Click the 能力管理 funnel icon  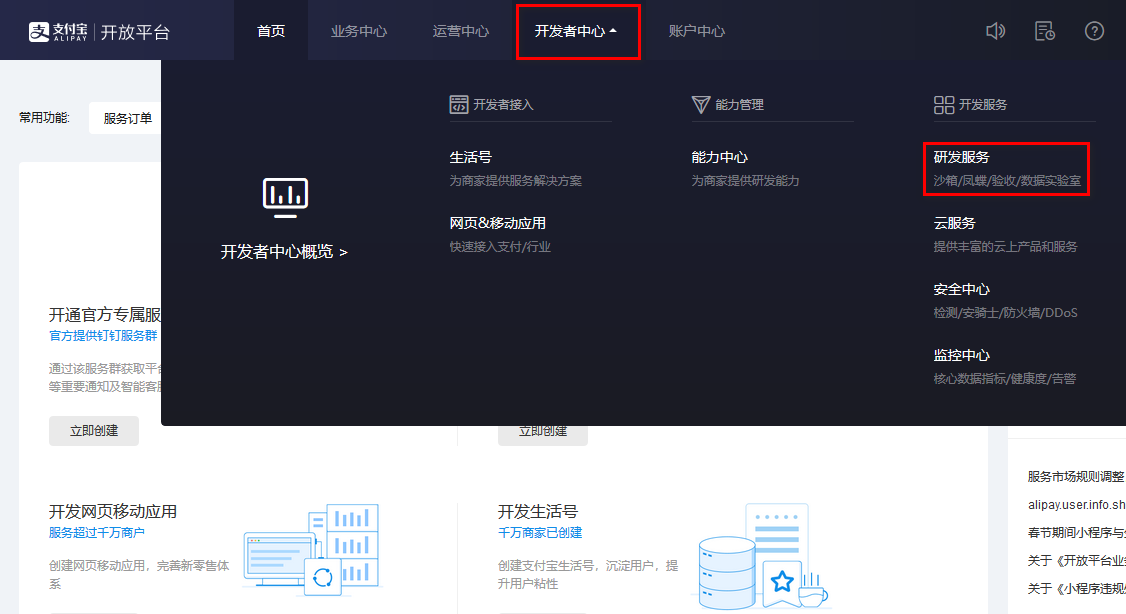(700, 104)
